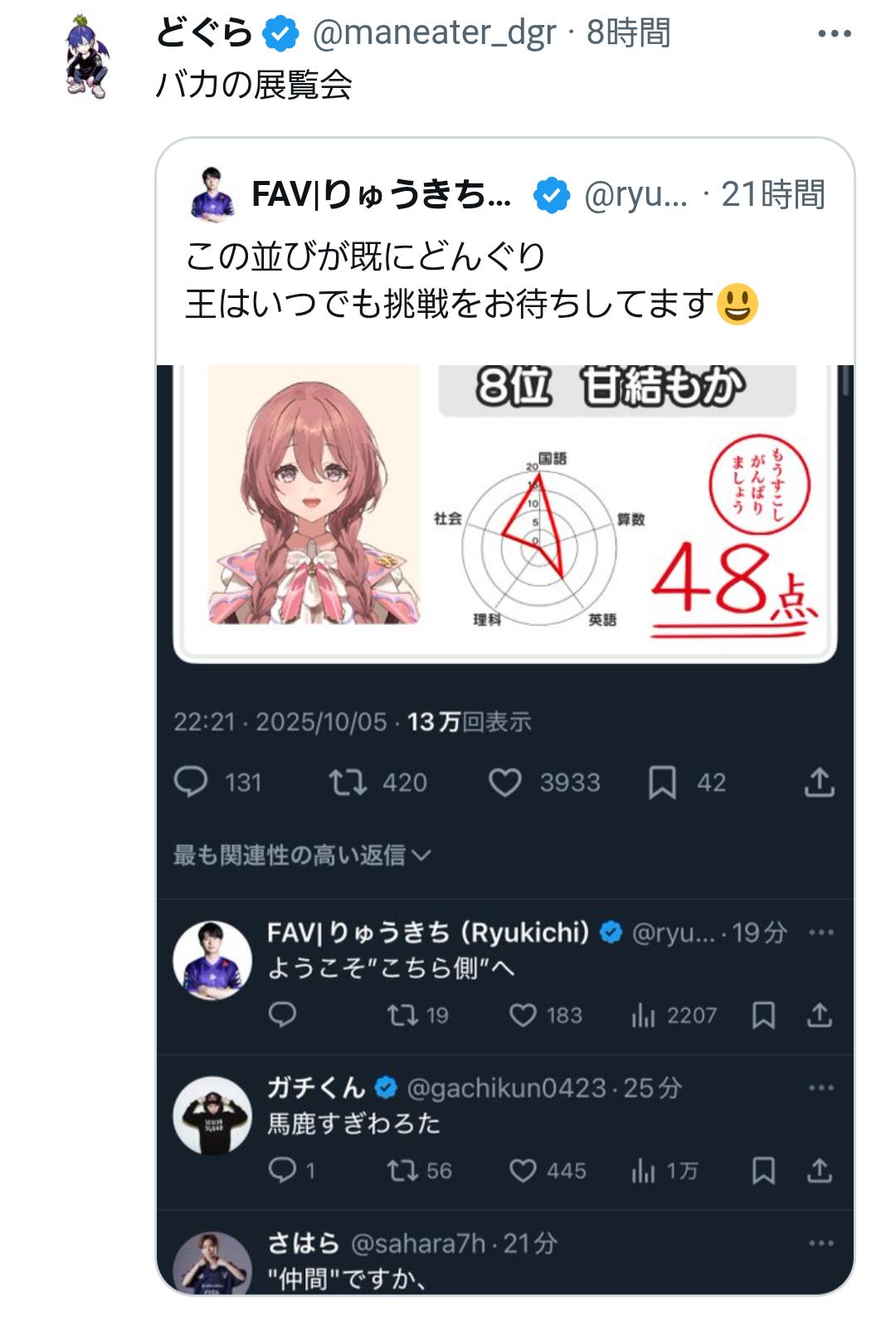The width and height of the screenshot is (896, 1318).
Task: Expand the 最も関連性の高い返信 sort dropdown
Action: tap(302, 855)
